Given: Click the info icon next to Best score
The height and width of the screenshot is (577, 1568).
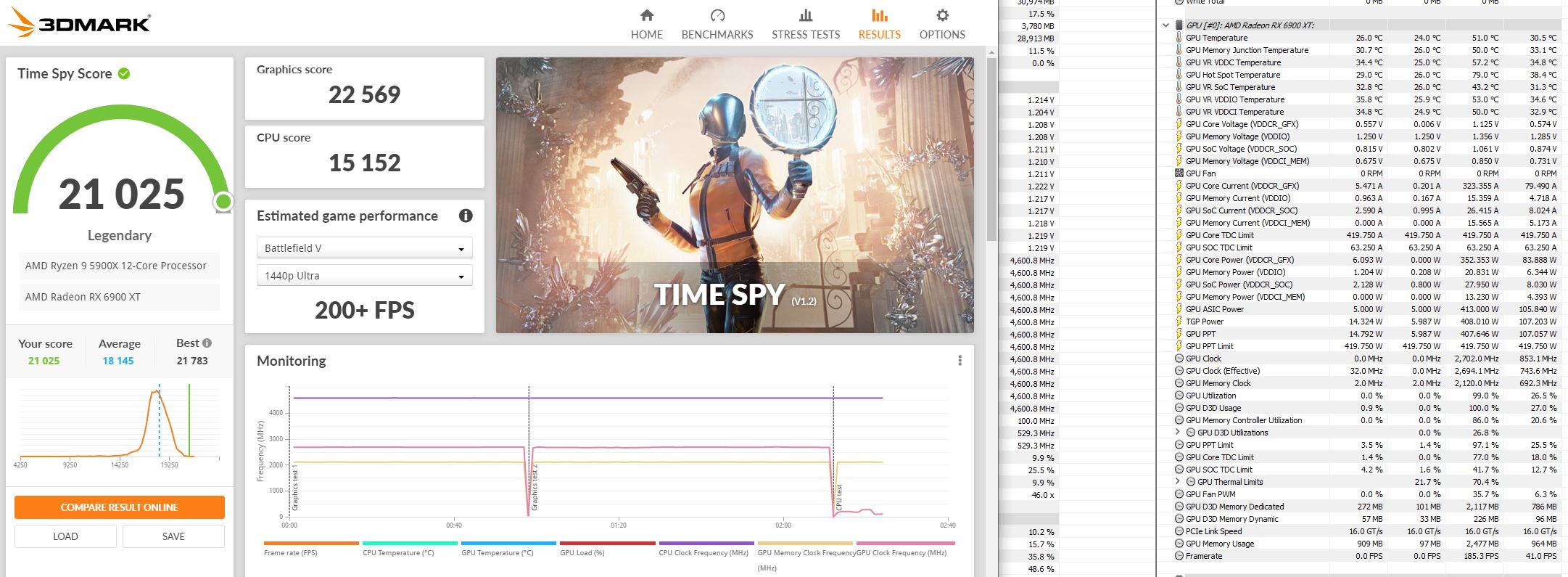Looking at the screenshot, I should click(207, 343).
